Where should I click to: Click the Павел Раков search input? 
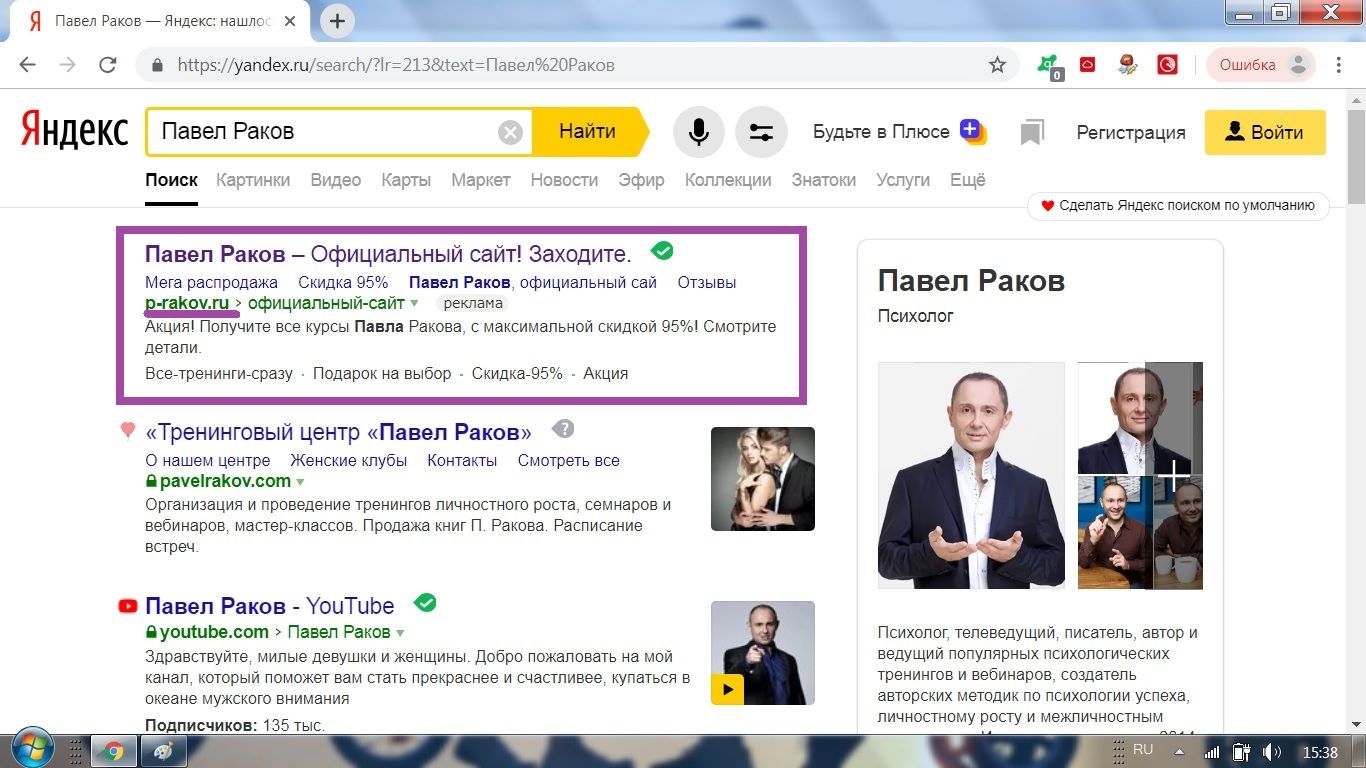[x=325, y=132]
